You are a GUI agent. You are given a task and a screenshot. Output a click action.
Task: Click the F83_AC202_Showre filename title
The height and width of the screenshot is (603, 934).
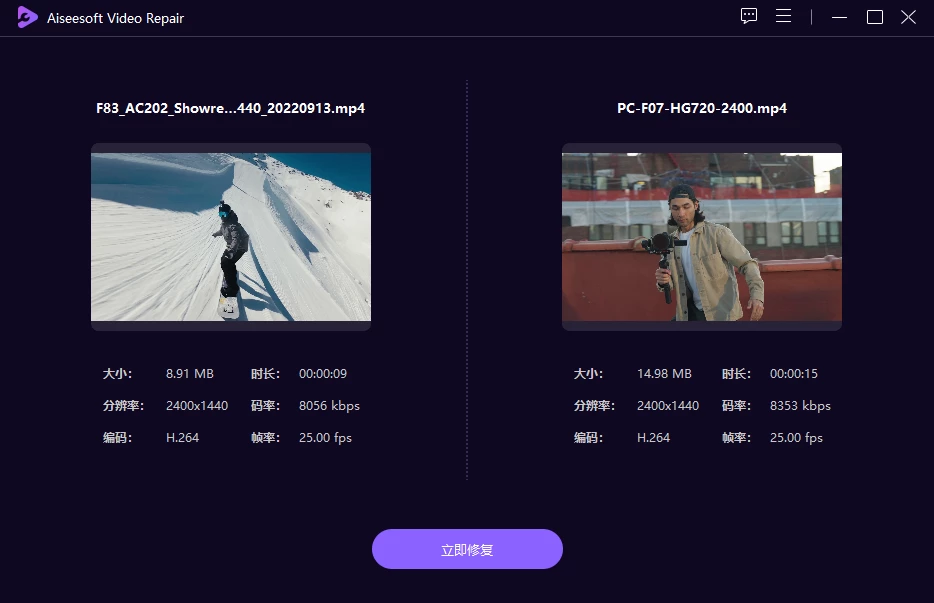point(230,108)
